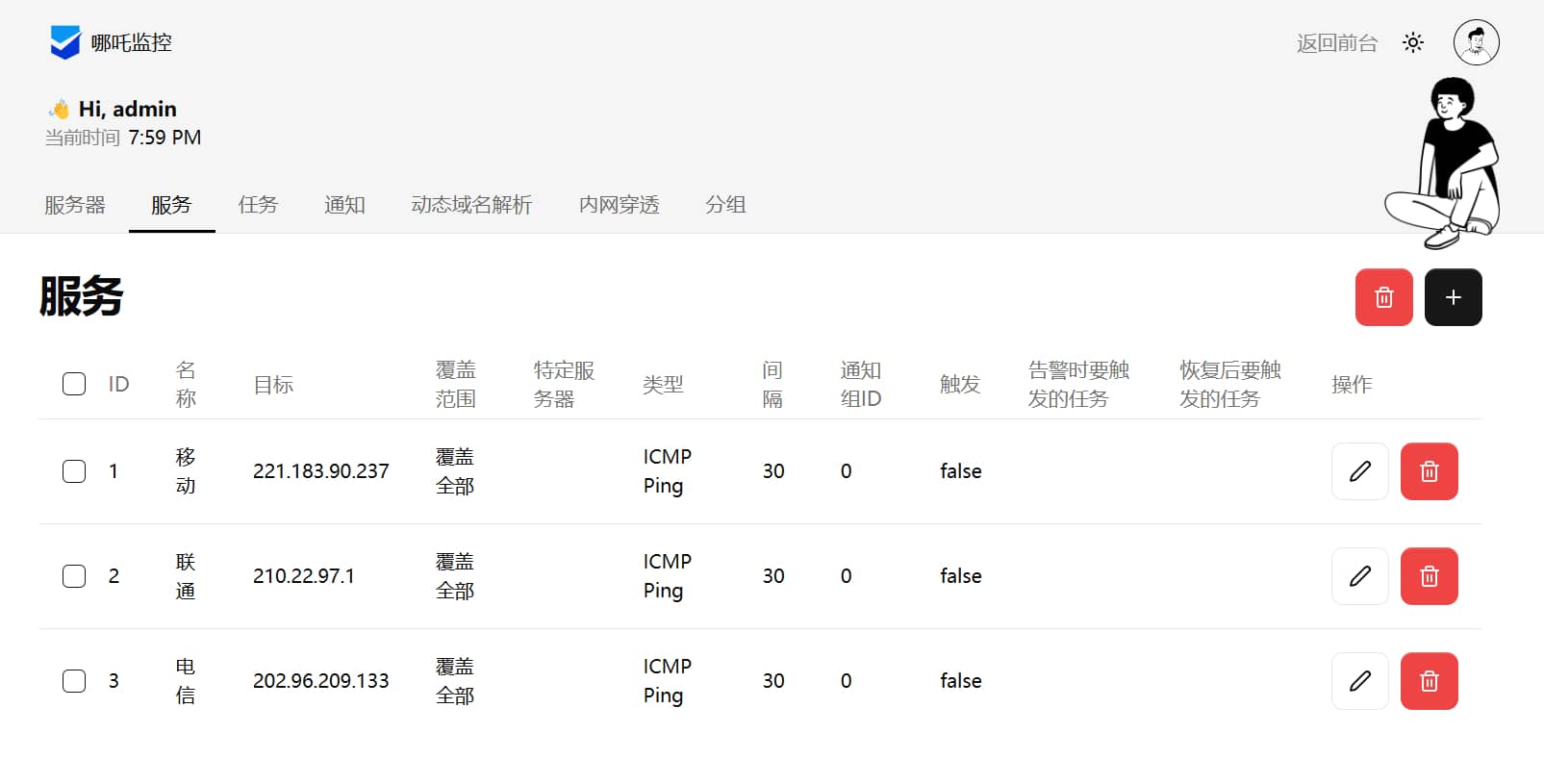
Task: Select the checkbox for service ID 2
Action: click(x=74, y=576)
